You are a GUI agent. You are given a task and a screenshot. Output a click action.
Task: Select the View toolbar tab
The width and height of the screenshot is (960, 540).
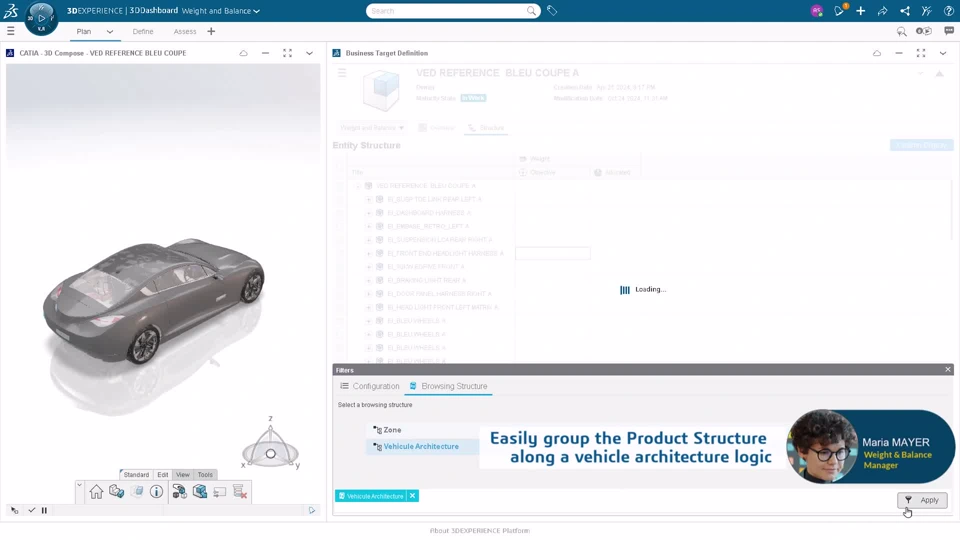(182, 474)
